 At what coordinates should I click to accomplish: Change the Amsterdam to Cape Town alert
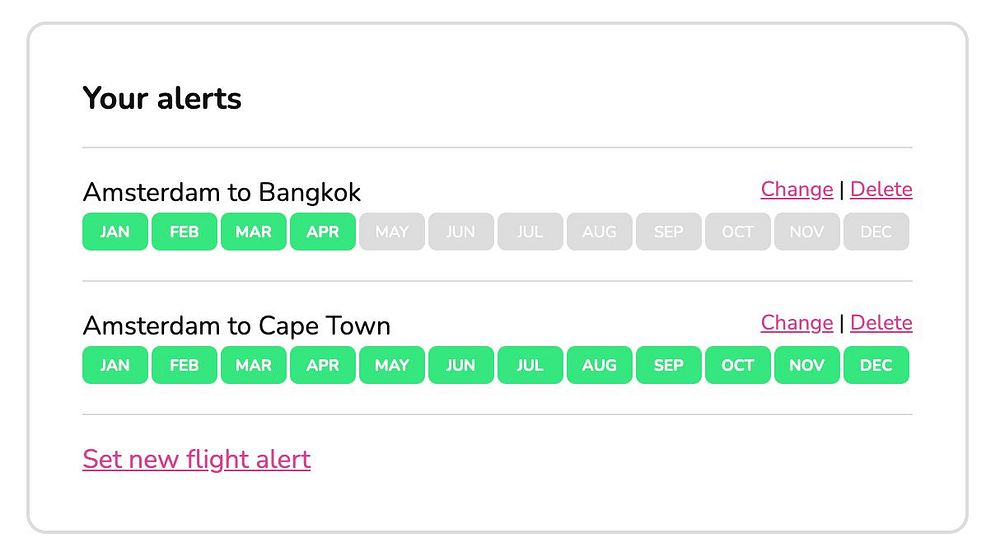[797, 323]
